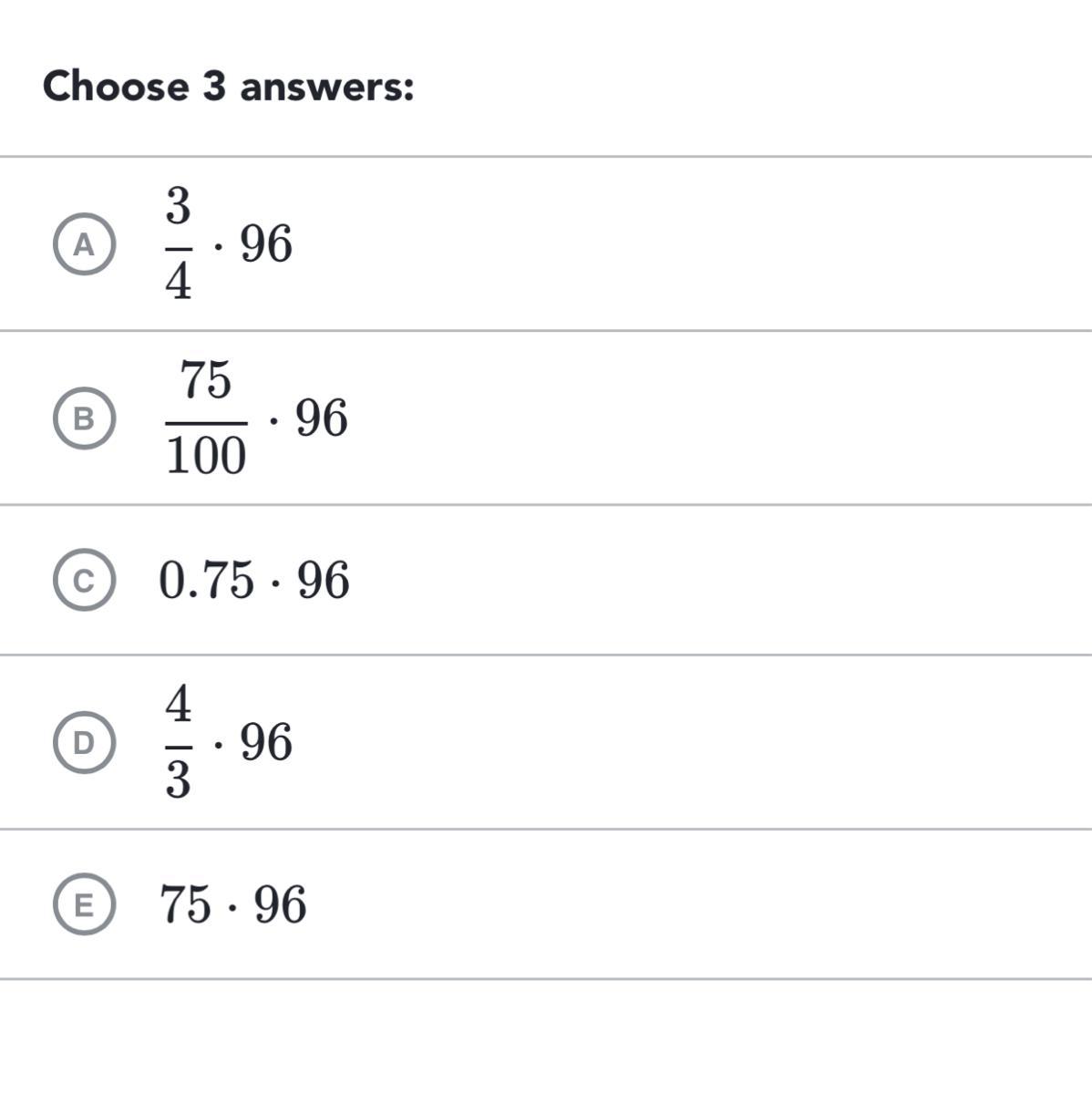Click the denominator 100 in option B
1092x1094 pixels.
pos(206,456)
